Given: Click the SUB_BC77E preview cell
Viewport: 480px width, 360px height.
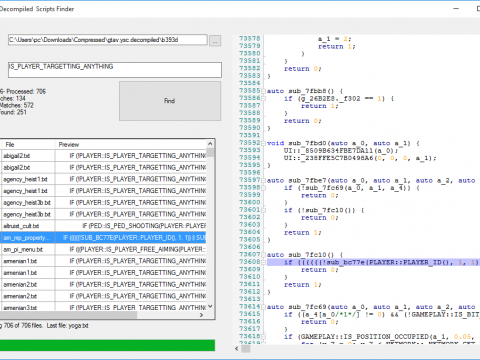Looking at the screenshot, I should pos(131,238).
